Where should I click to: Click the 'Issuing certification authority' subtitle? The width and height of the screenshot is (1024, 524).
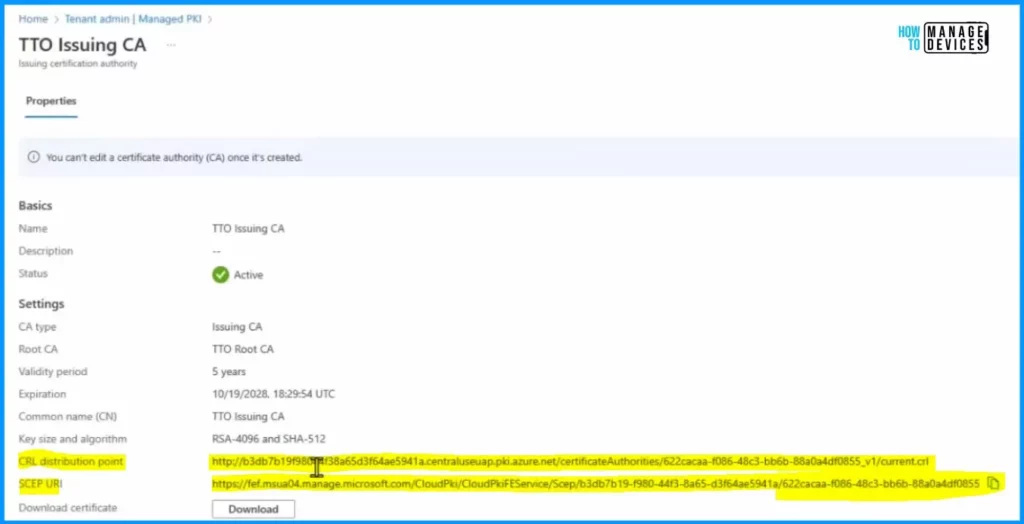(x=78, y=63)
